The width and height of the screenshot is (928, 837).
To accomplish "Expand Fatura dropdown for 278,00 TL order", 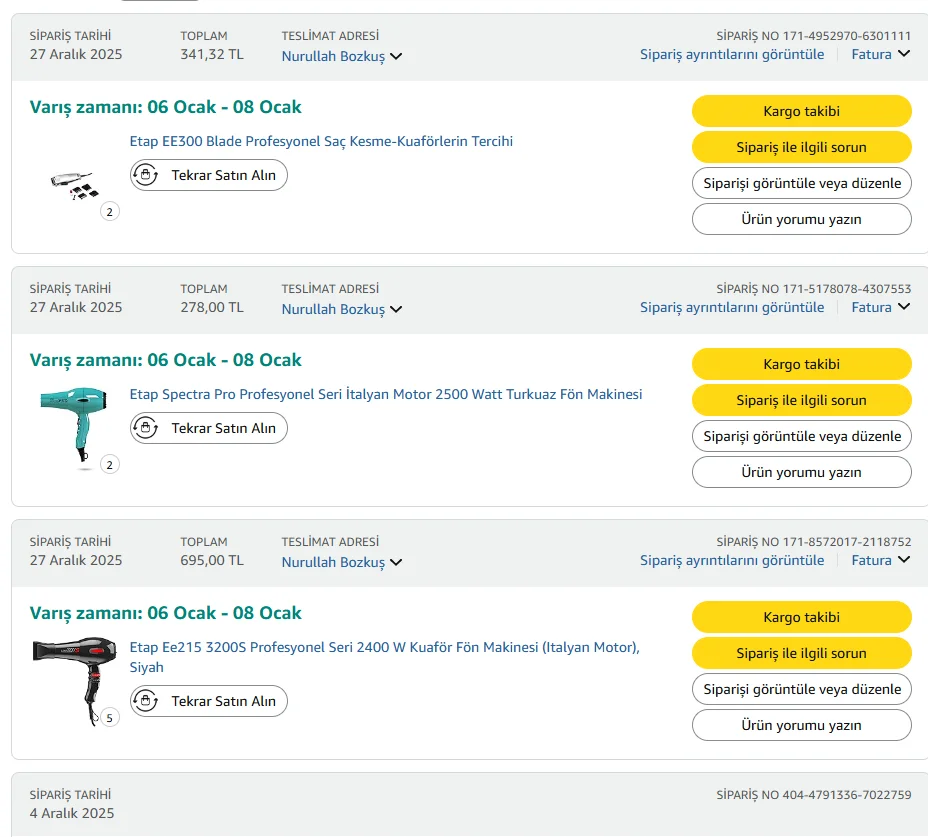I will (881, 307).
